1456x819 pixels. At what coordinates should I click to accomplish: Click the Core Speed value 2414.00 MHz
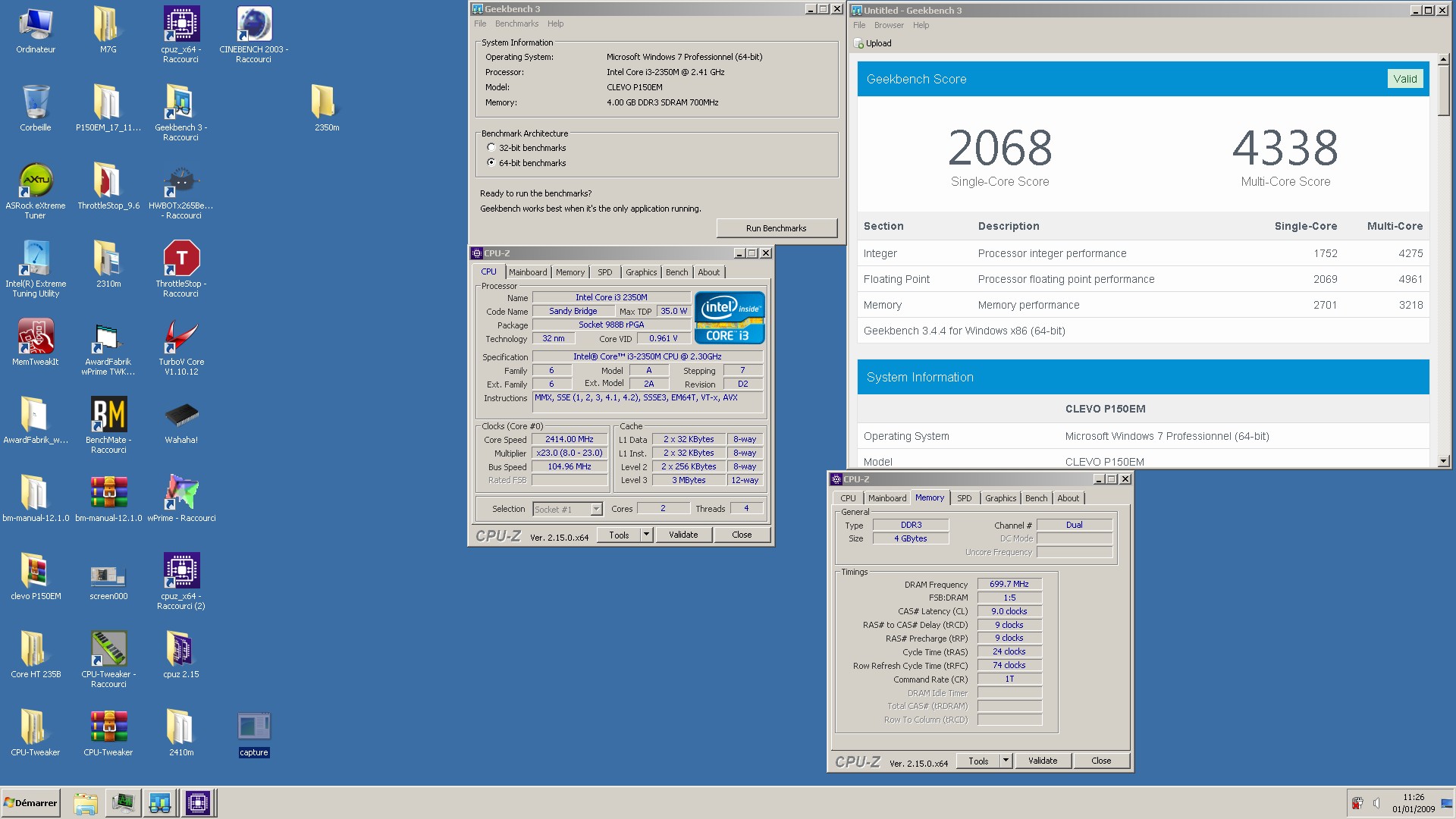(570, 439)
